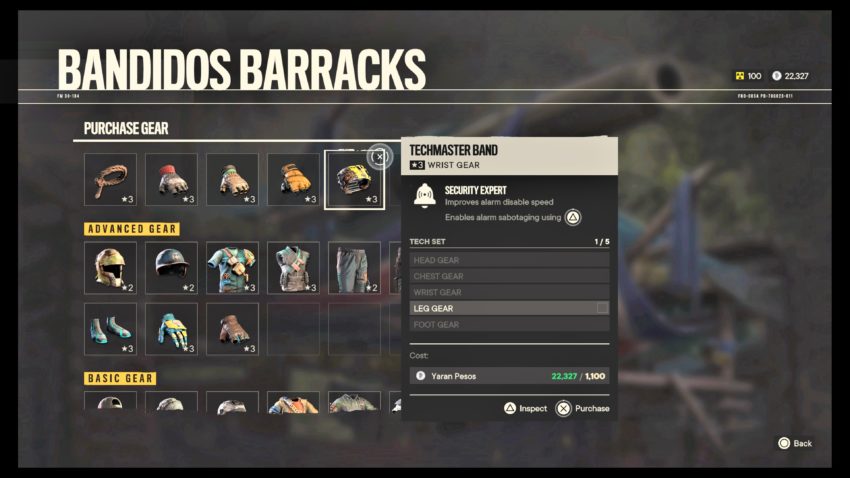Image resolution: width=850 pixels, height=478 pixels.
Task: Select the rope bracelet wrist gear
Action: (111, 179)
